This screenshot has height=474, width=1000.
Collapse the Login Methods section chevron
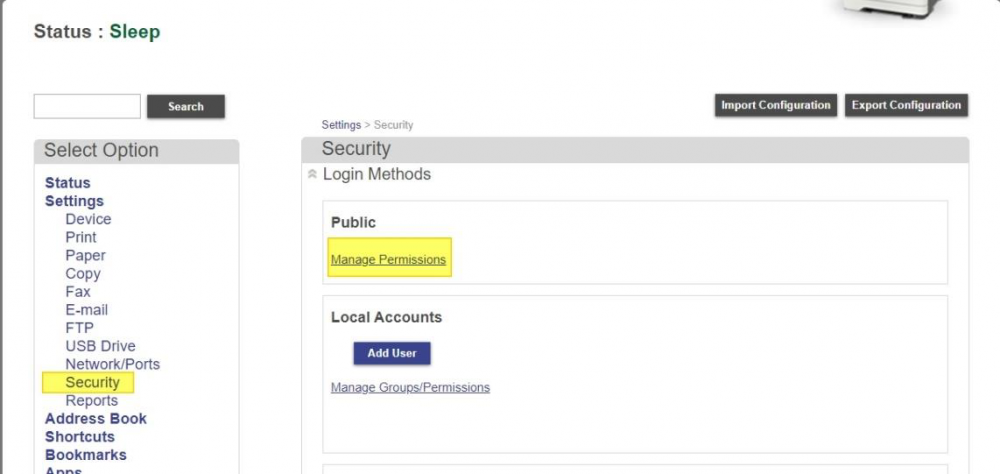click(312, 175)
